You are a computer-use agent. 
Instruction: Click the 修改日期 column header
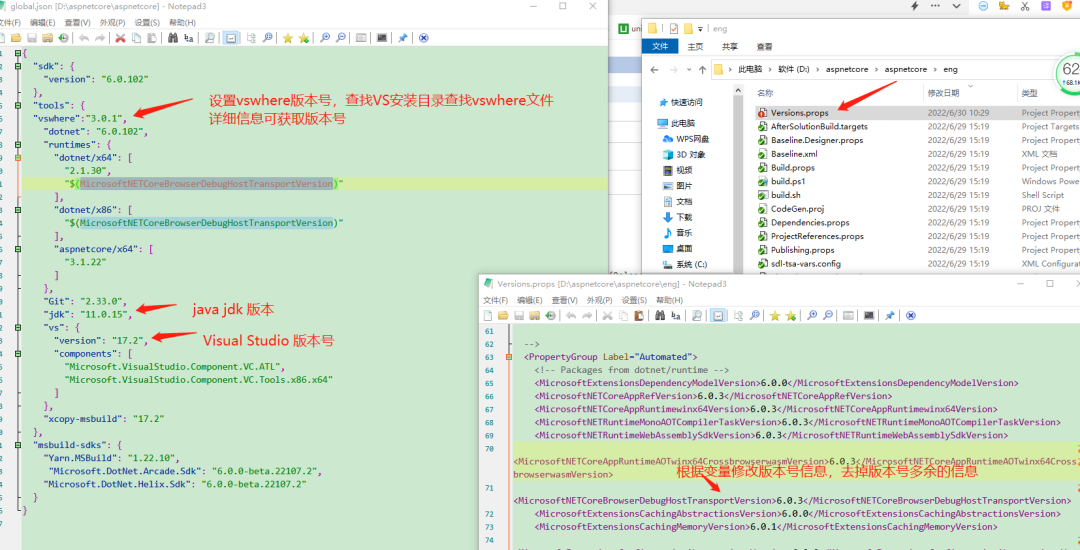click(943, 93)
